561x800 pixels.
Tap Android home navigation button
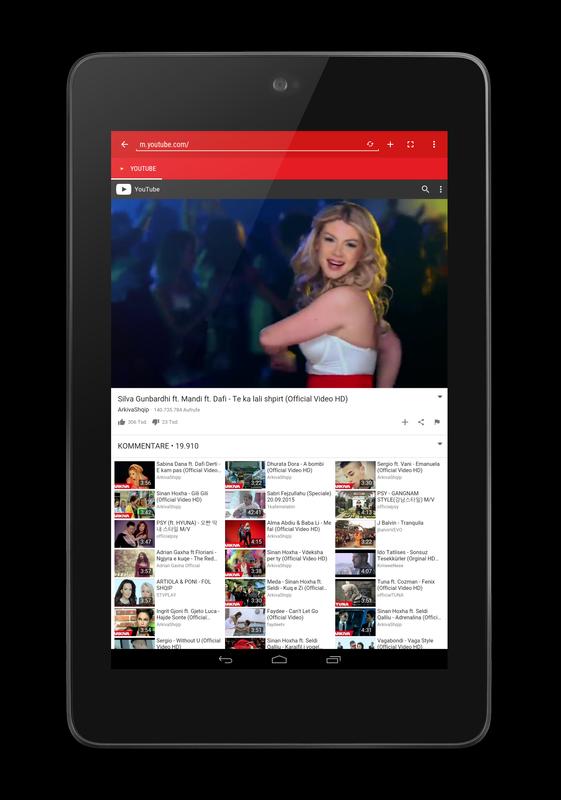pos(279,660)
